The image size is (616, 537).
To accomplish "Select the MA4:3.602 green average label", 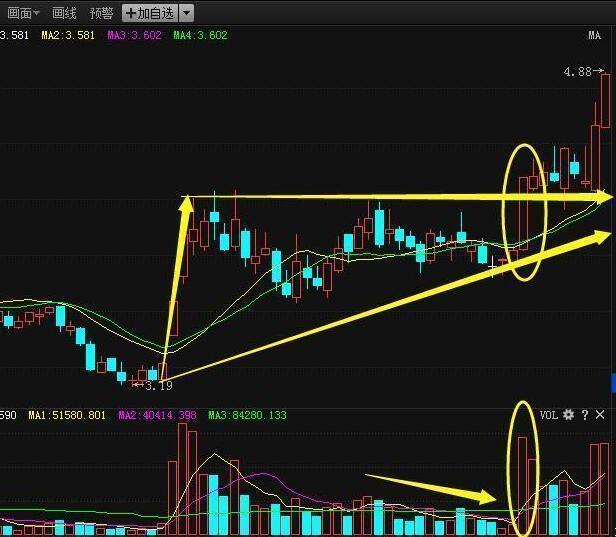I will coord(200,36).
